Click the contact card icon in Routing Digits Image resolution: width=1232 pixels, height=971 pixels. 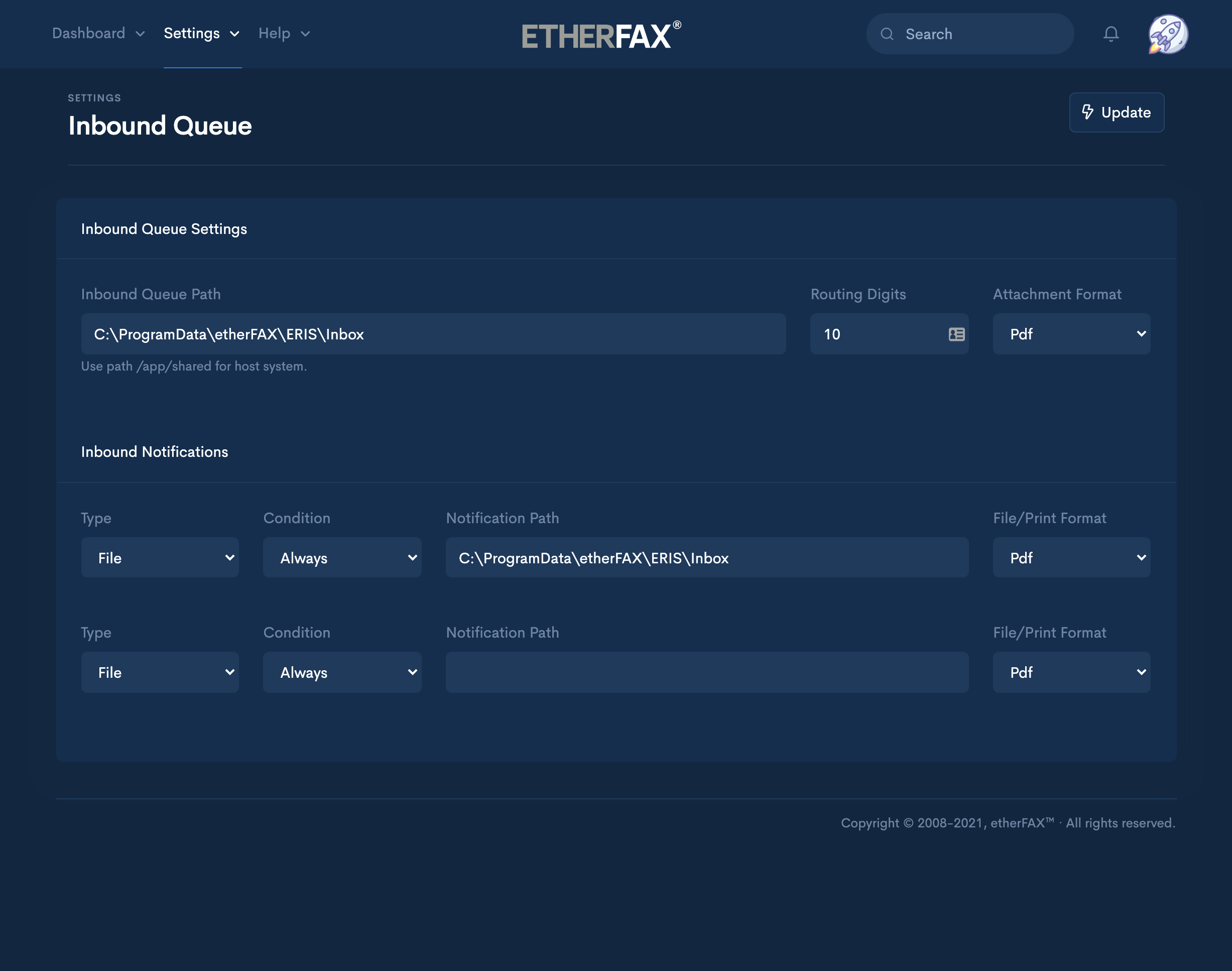coord(956,334)
